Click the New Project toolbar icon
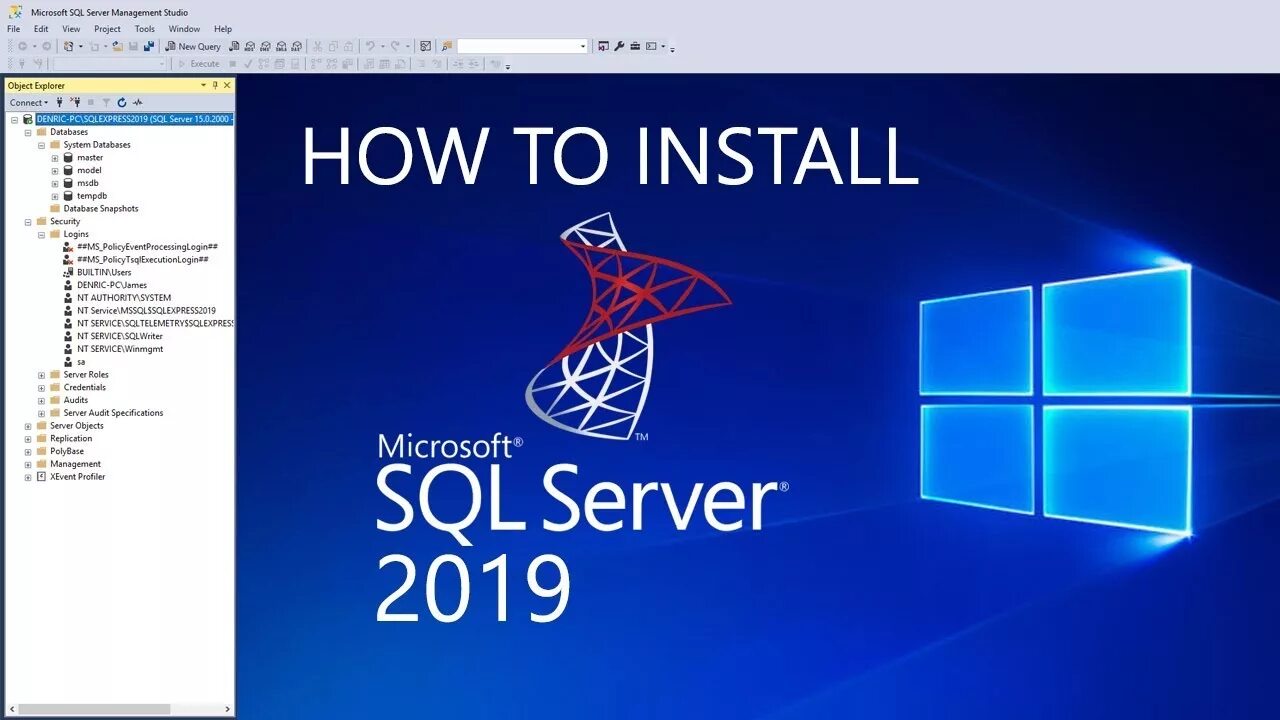The height and width of the screenshot is (720, 1280). click(67, 46)
